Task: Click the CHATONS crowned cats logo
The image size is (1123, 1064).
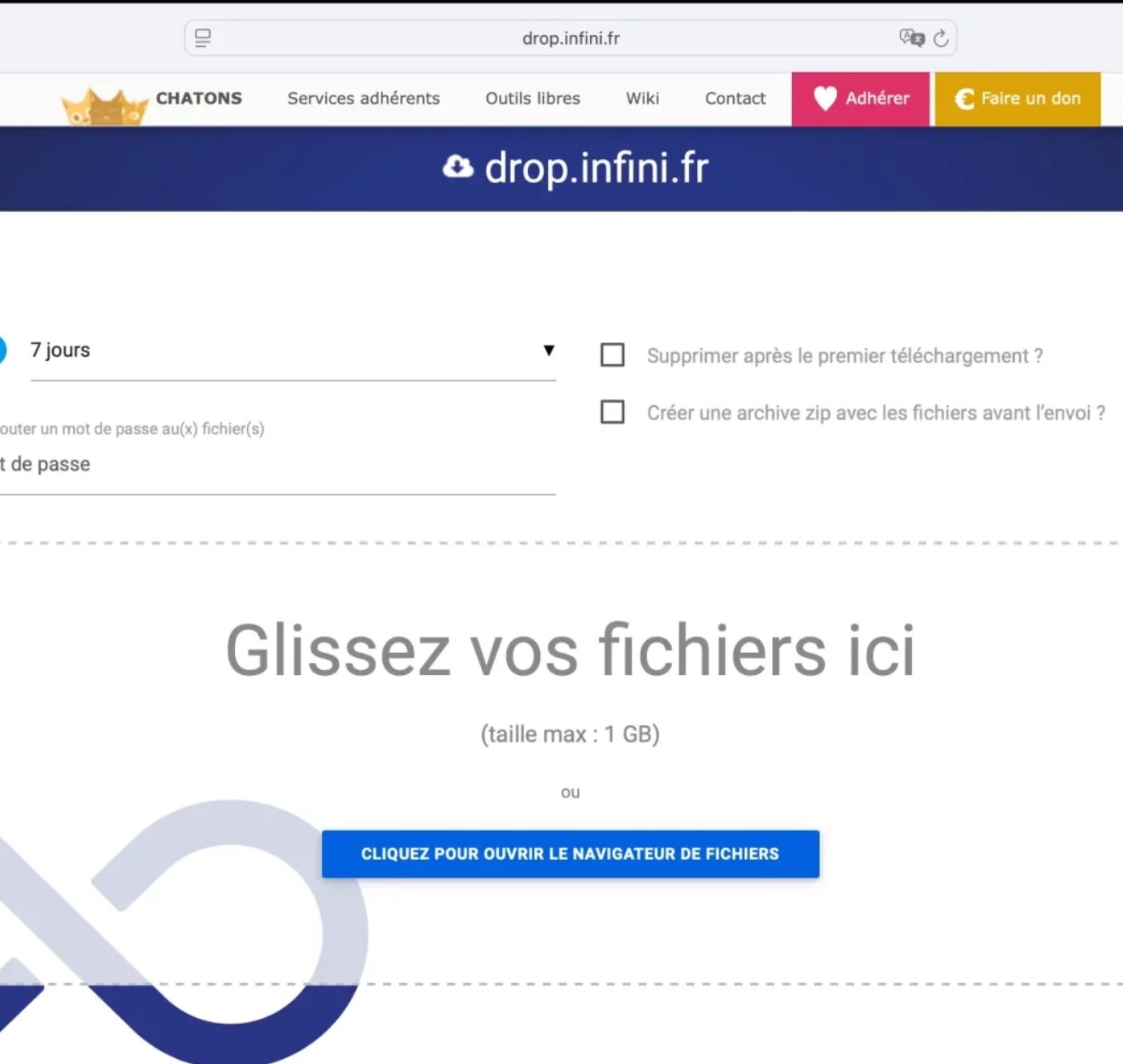Action: tap(105, 107)
